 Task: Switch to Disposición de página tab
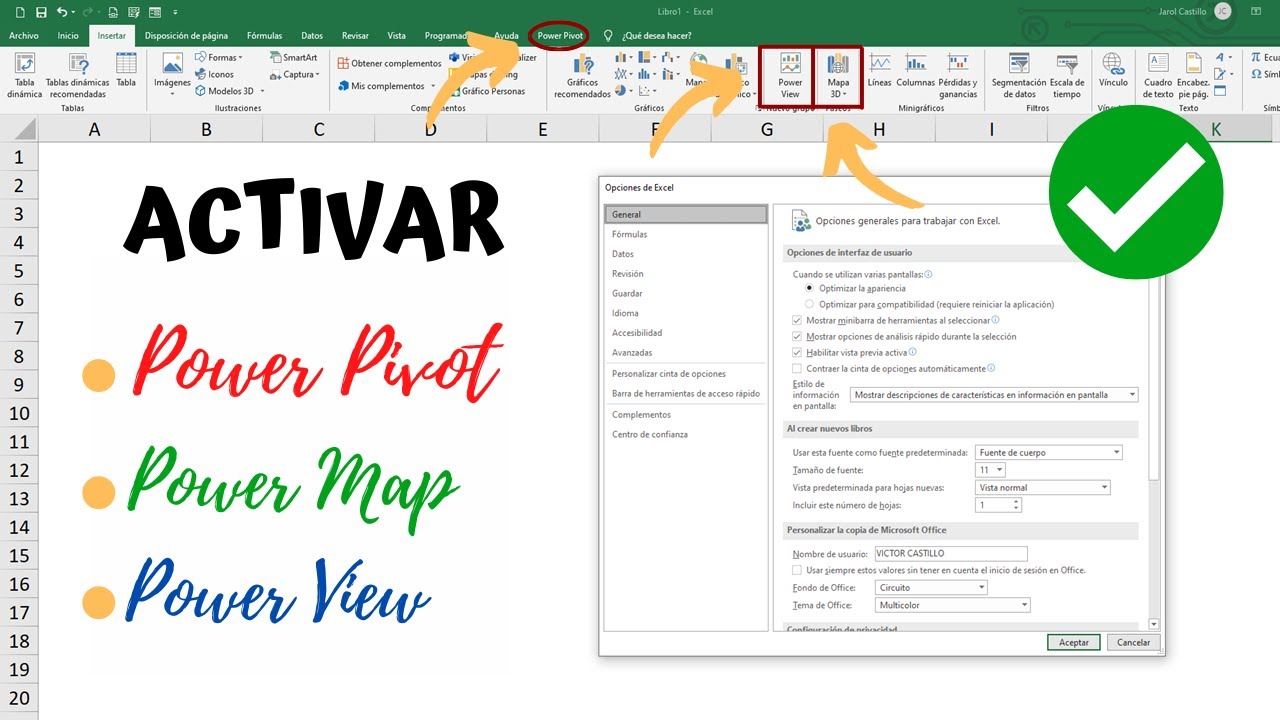[187, 35]
